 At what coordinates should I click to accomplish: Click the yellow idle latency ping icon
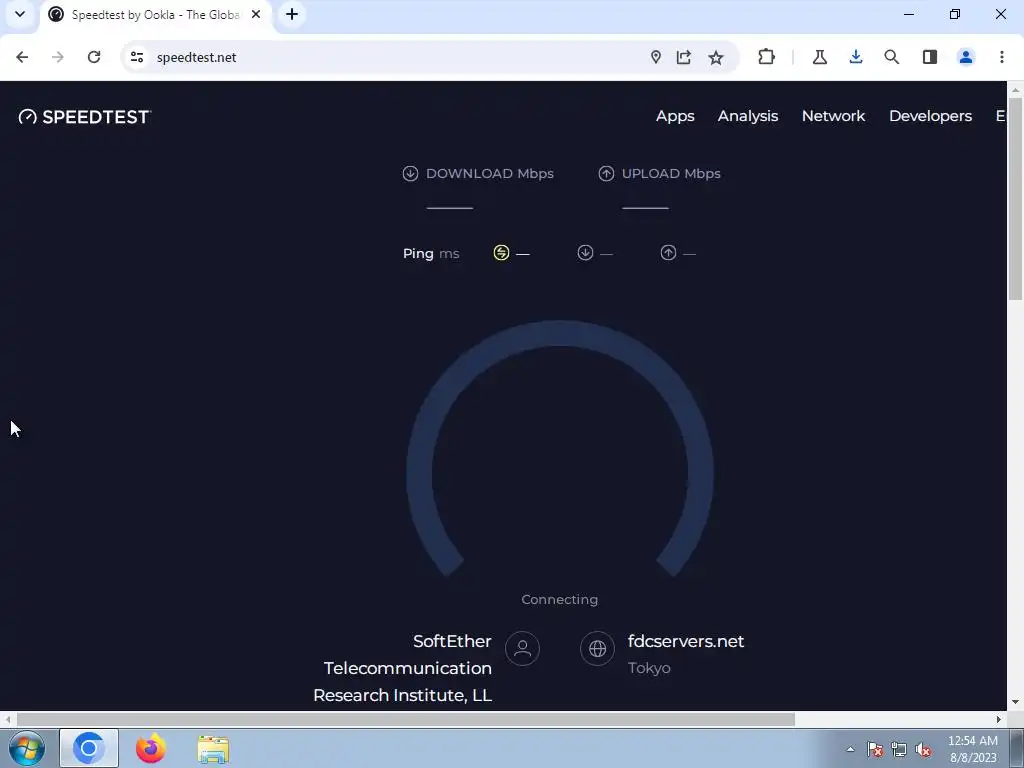[501, 253]
